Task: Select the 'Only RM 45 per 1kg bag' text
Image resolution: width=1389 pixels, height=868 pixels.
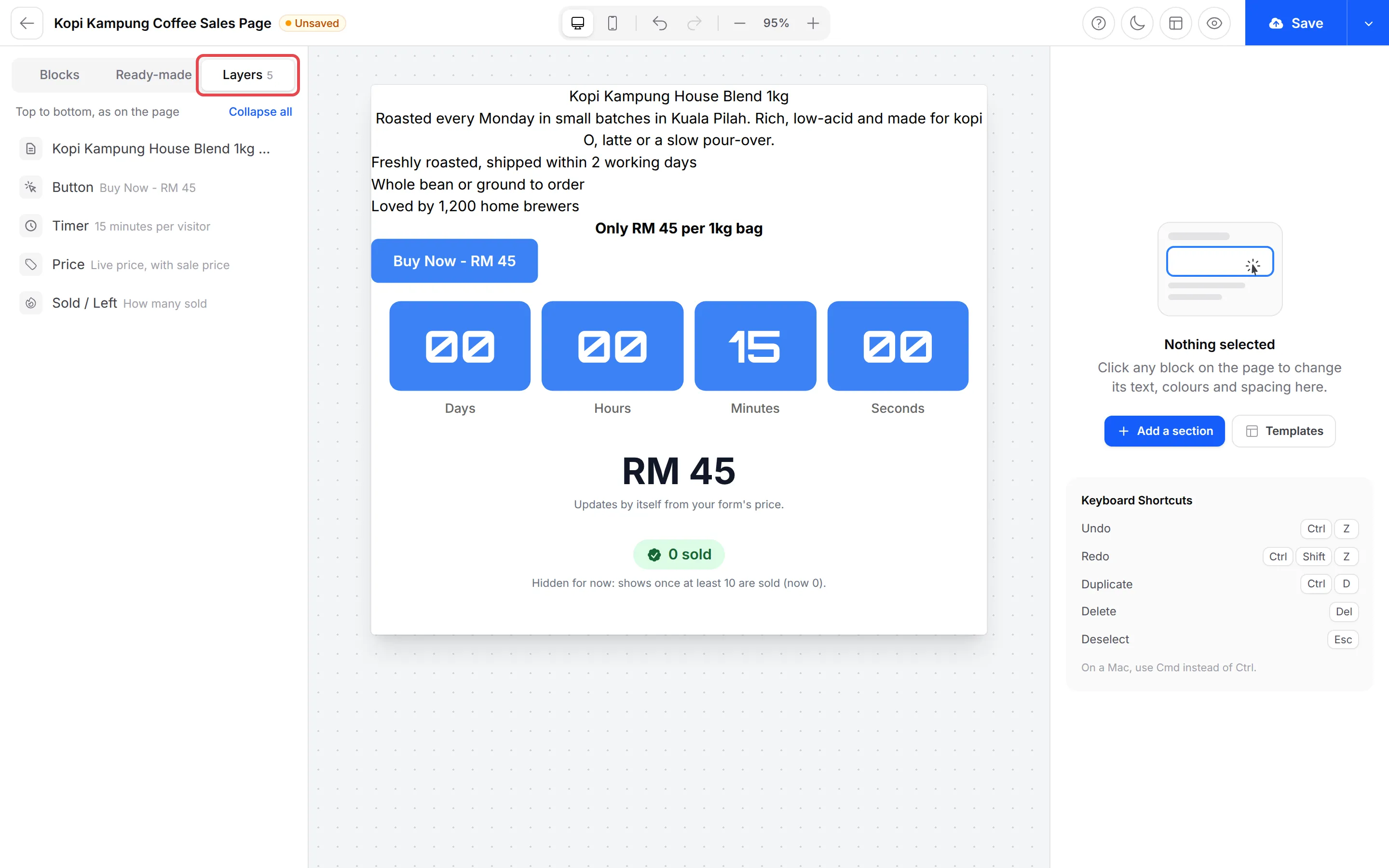Action: 679,229
